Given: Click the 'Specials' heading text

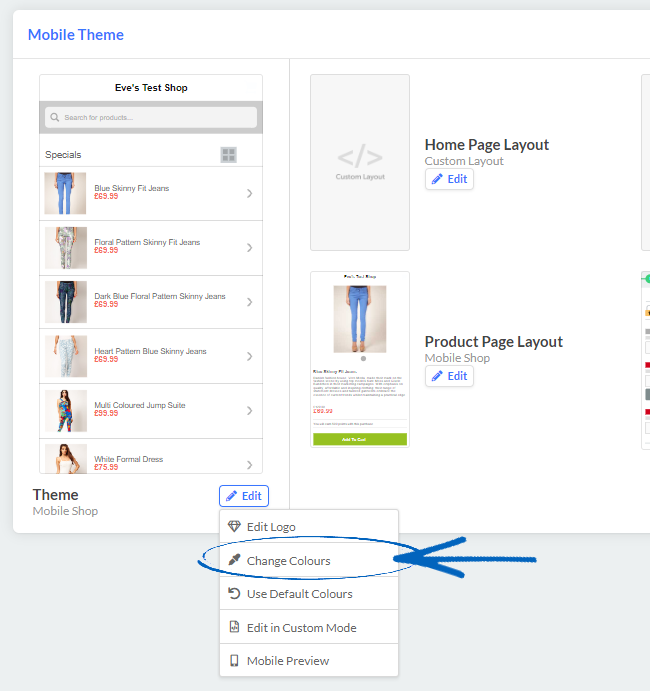Looking at the screenshot, I should [63, 155].
